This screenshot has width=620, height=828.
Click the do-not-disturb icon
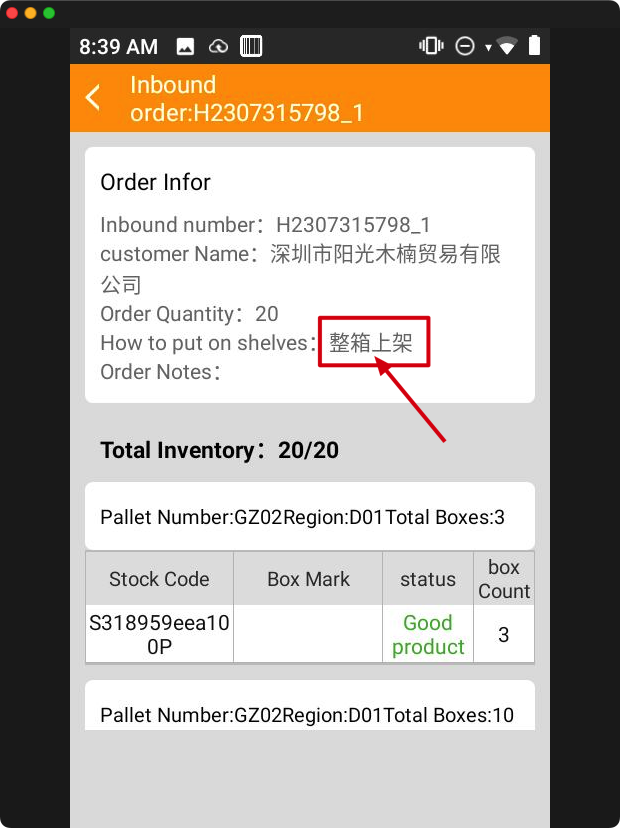(465, 46)
